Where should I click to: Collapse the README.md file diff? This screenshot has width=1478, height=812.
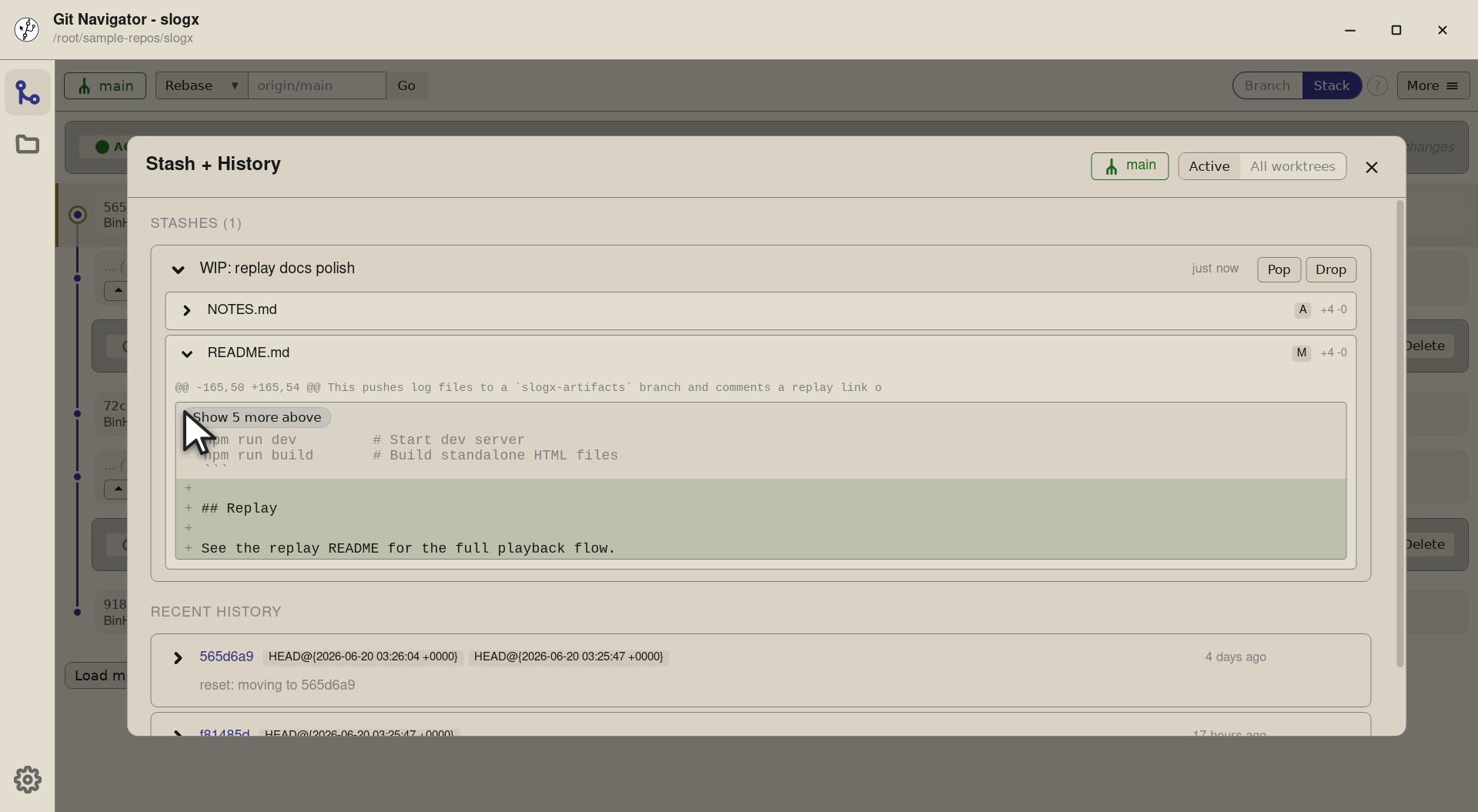pyautogui.click(x=186, y=353)
